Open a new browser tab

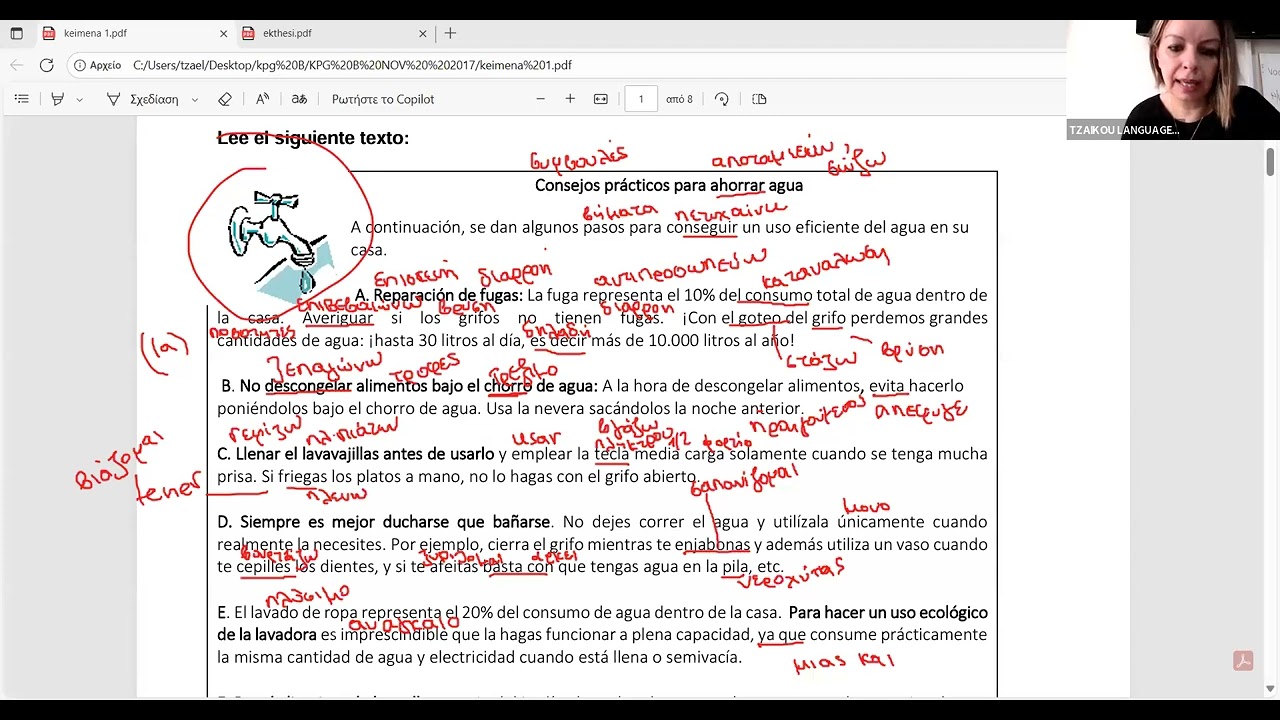coord(450,33)
